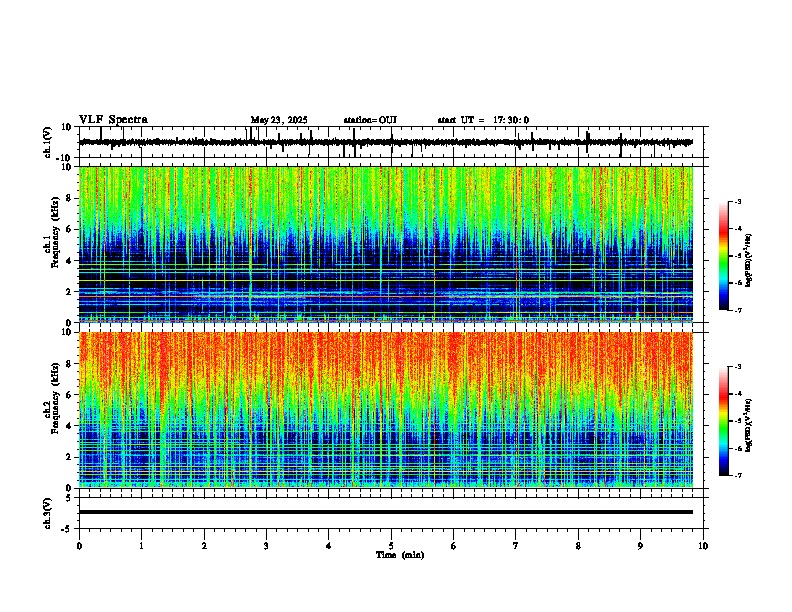Click the "8" kHz tick on ch.1 frequency axis
The width and height of the screenshot is (792, 612).
(x=70, y=198)
